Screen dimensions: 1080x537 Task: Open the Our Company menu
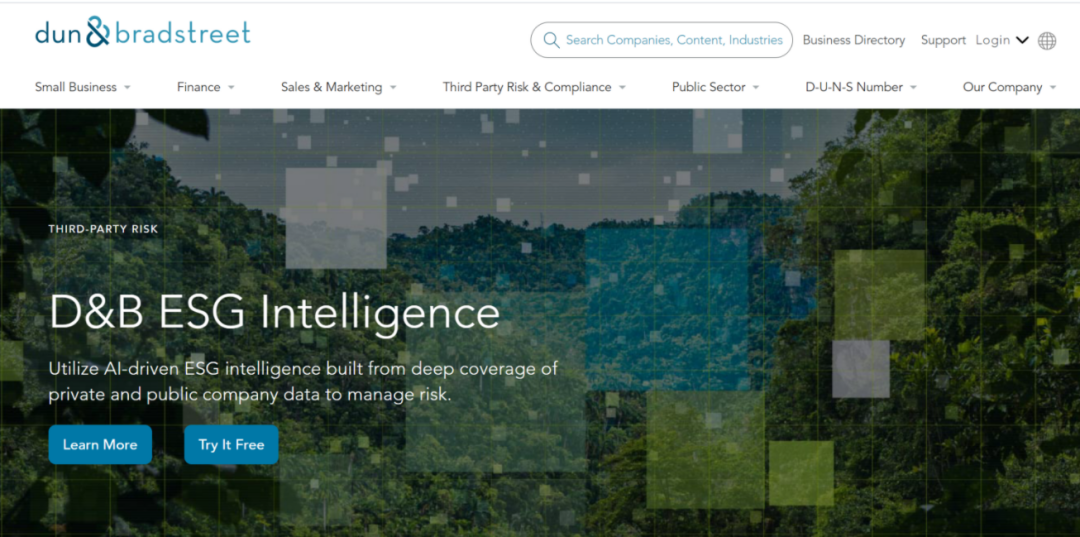tap(1002, 87)
